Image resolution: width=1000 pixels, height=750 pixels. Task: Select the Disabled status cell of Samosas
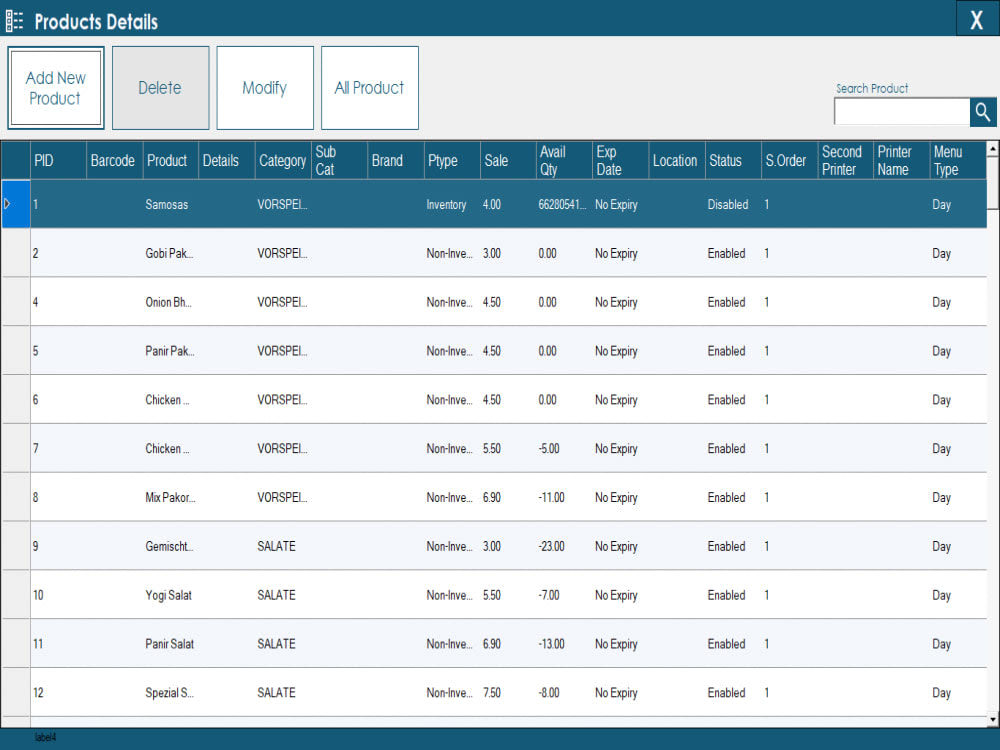[x=728, y=204]
